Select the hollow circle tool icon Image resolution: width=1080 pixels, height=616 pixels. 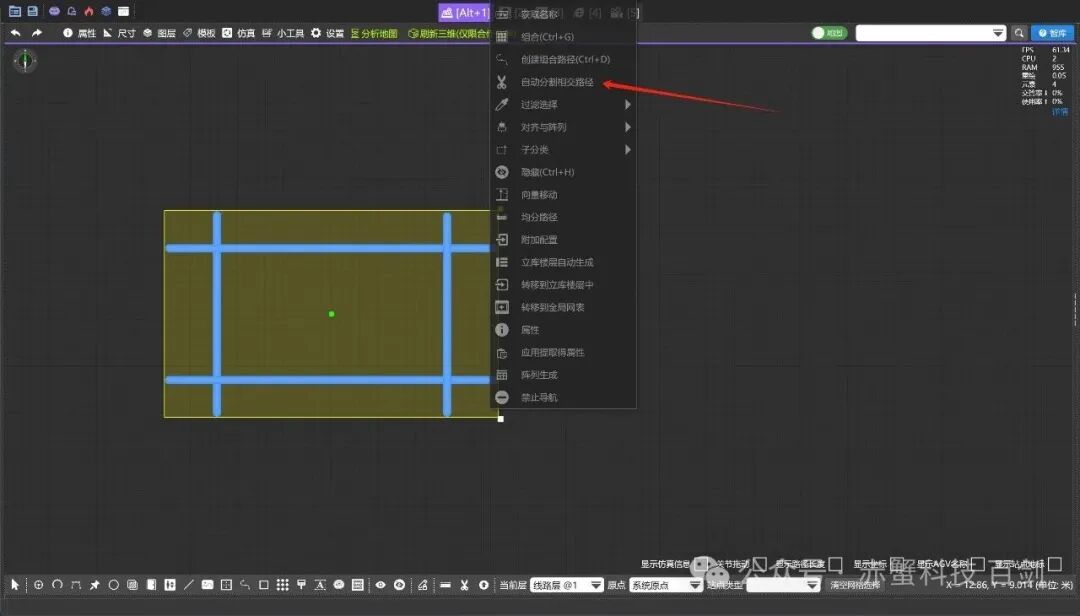click(x=114, y=585)
